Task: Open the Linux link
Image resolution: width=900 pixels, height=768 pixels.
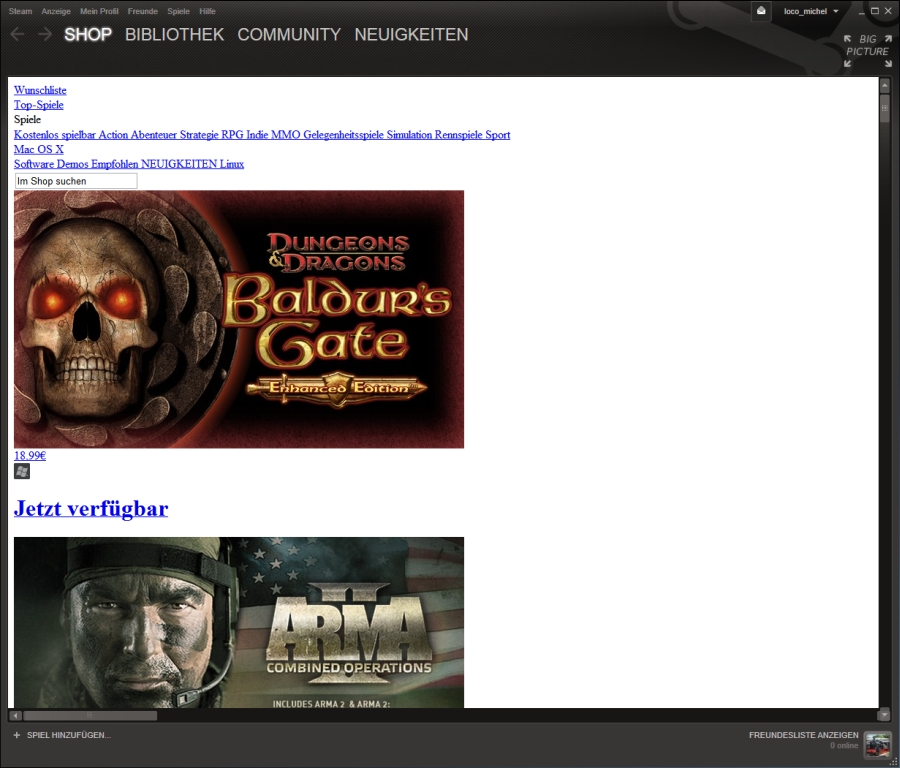Action: (x=232, y=164)
